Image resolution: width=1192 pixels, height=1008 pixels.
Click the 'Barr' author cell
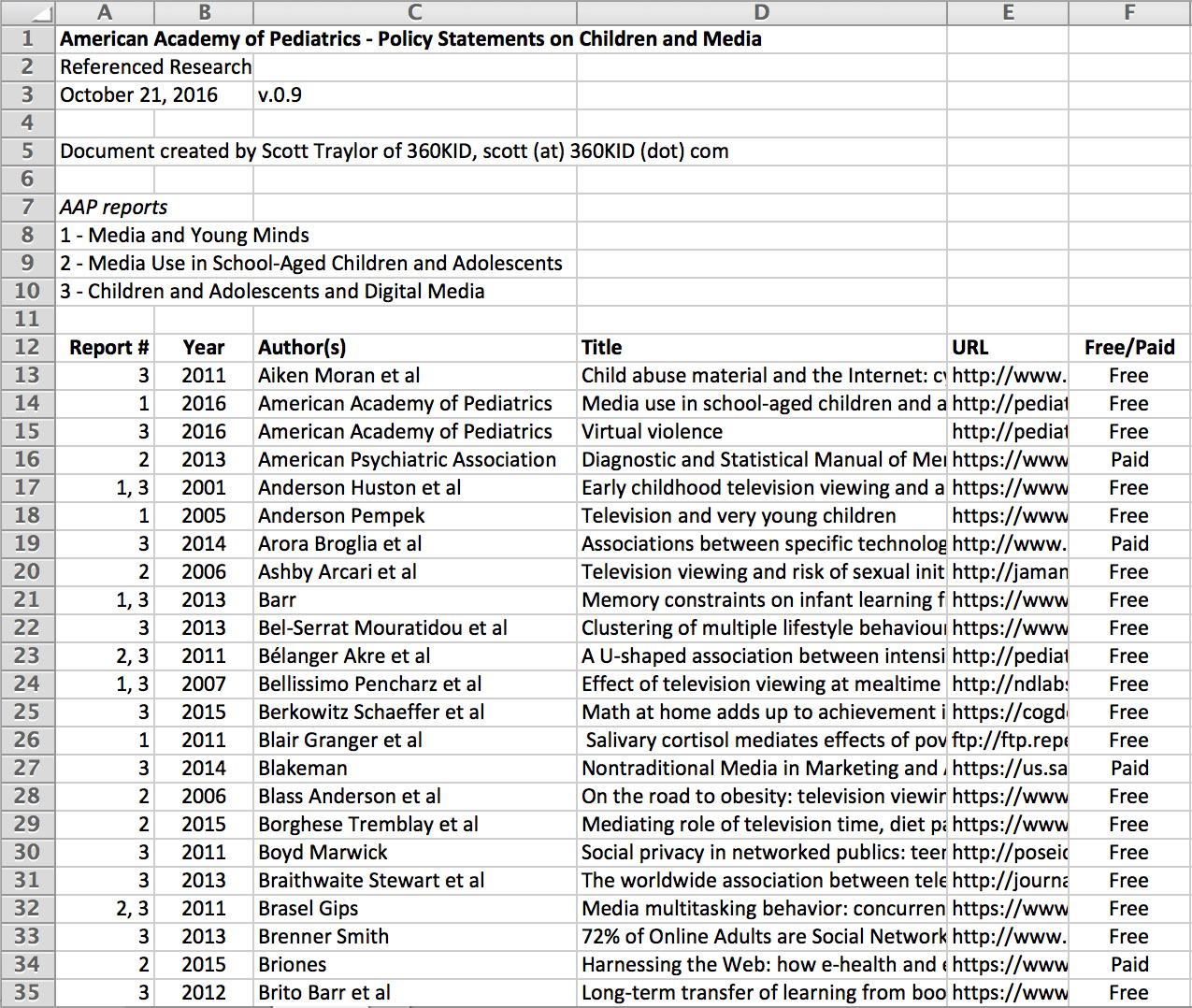coord(415,599)
